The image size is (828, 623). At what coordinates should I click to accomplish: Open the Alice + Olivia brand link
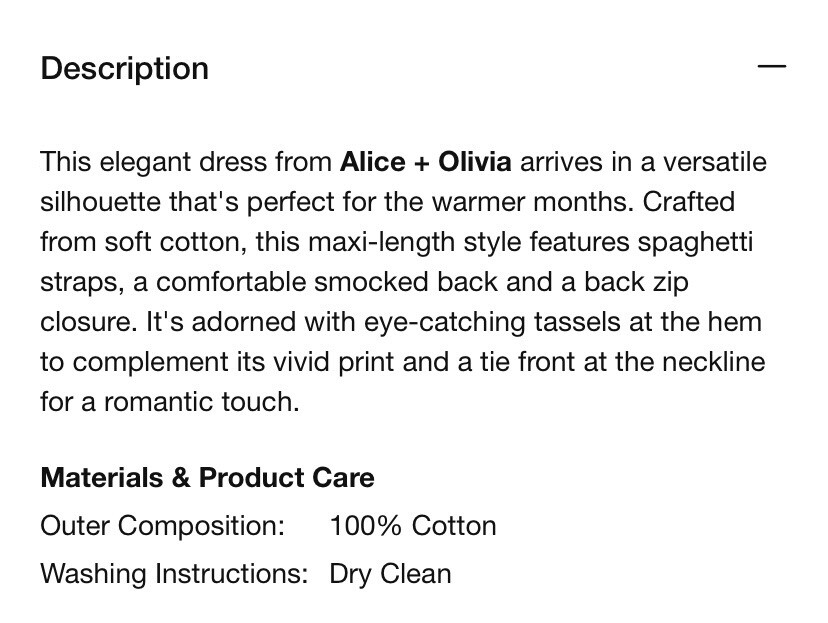(x=426, y=162)
